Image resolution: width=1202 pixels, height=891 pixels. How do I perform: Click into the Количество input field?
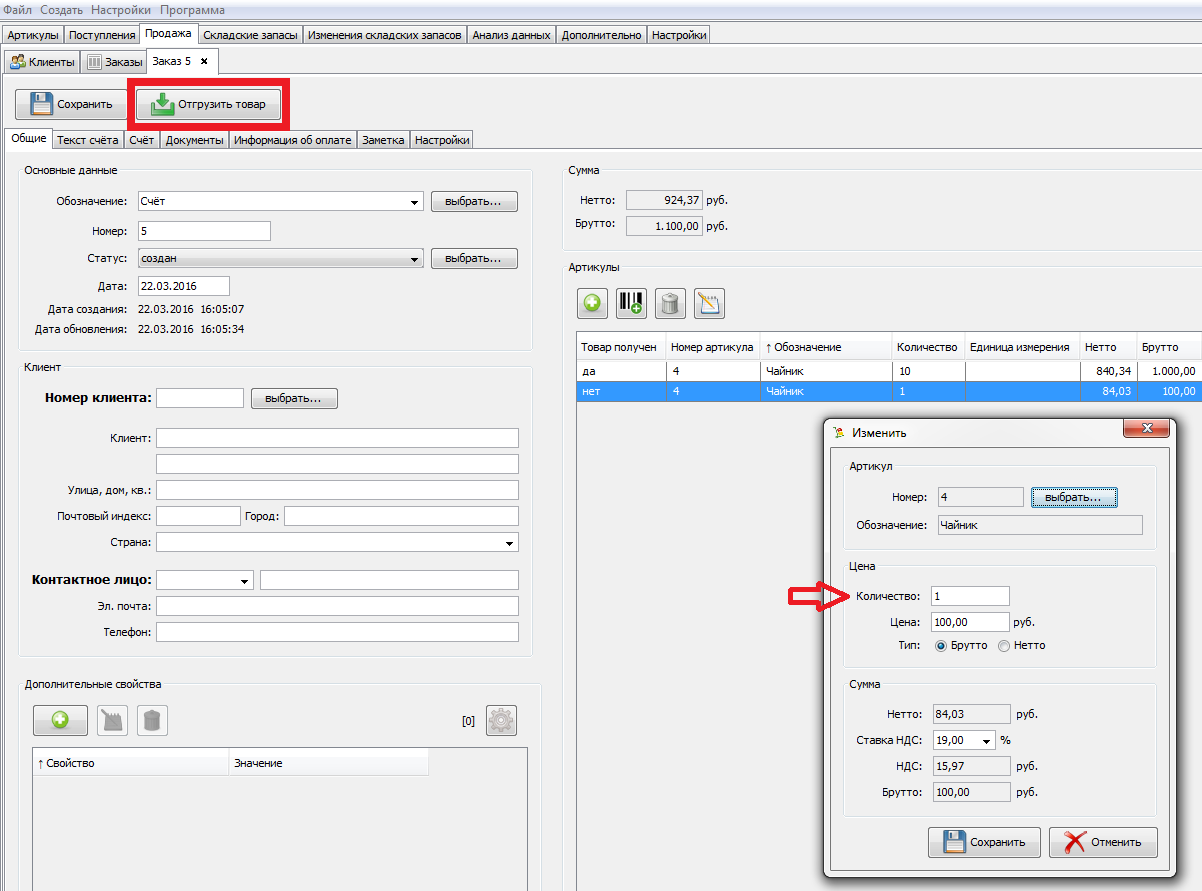pos(970,596)
